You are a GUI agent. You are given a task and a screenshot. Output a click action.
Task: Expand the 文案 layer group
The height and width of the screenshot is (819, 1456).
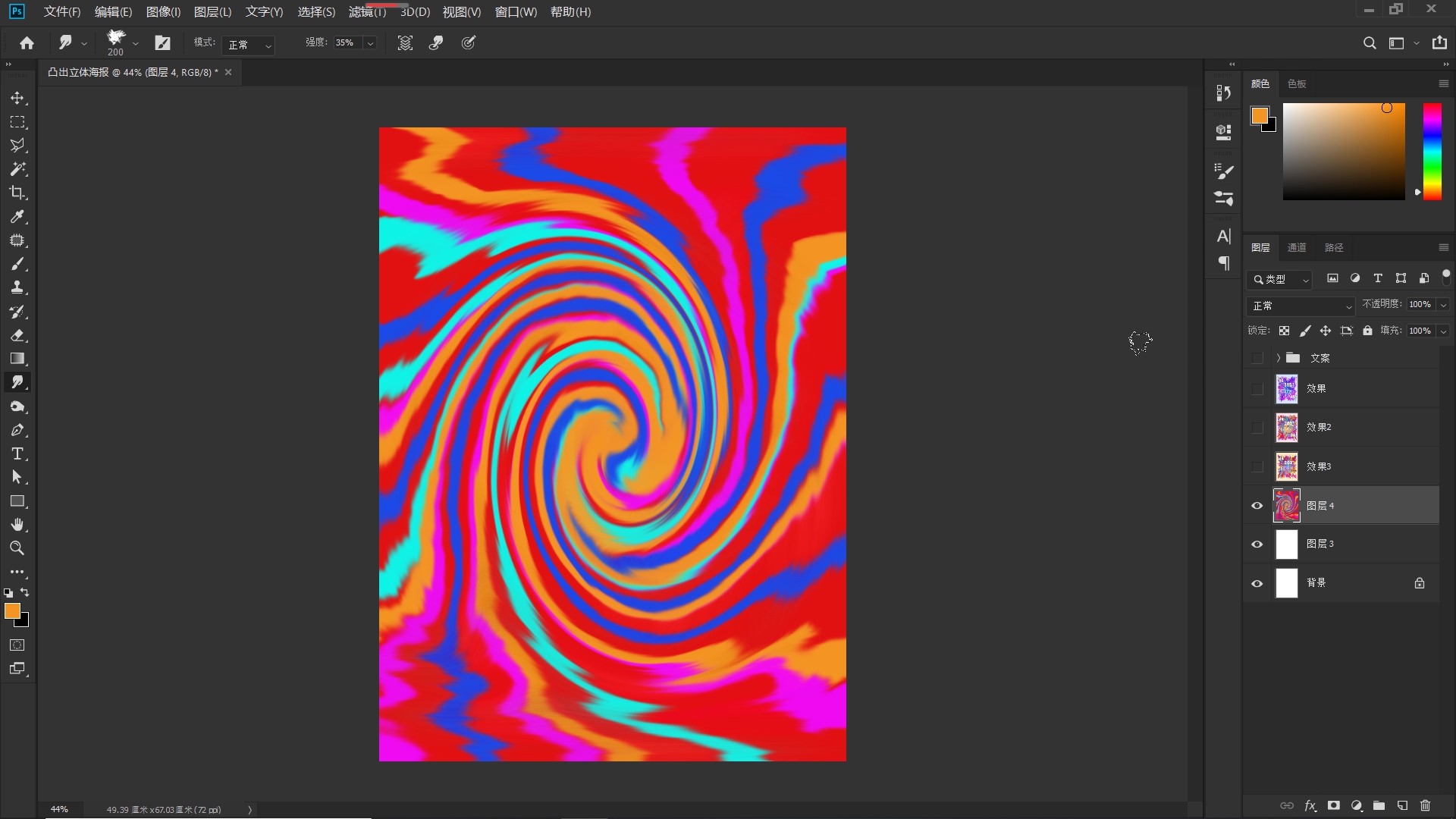(1278, 358)
